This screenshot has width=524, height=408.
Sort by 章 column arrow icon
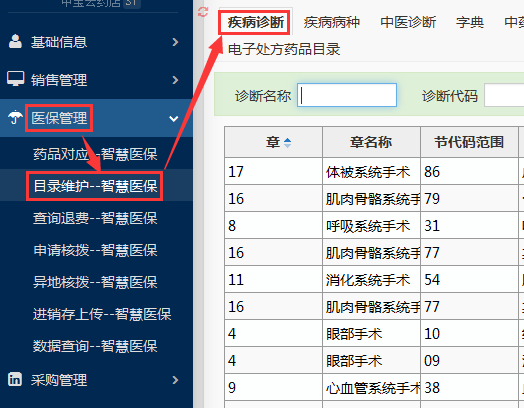(x=287, y=143)
